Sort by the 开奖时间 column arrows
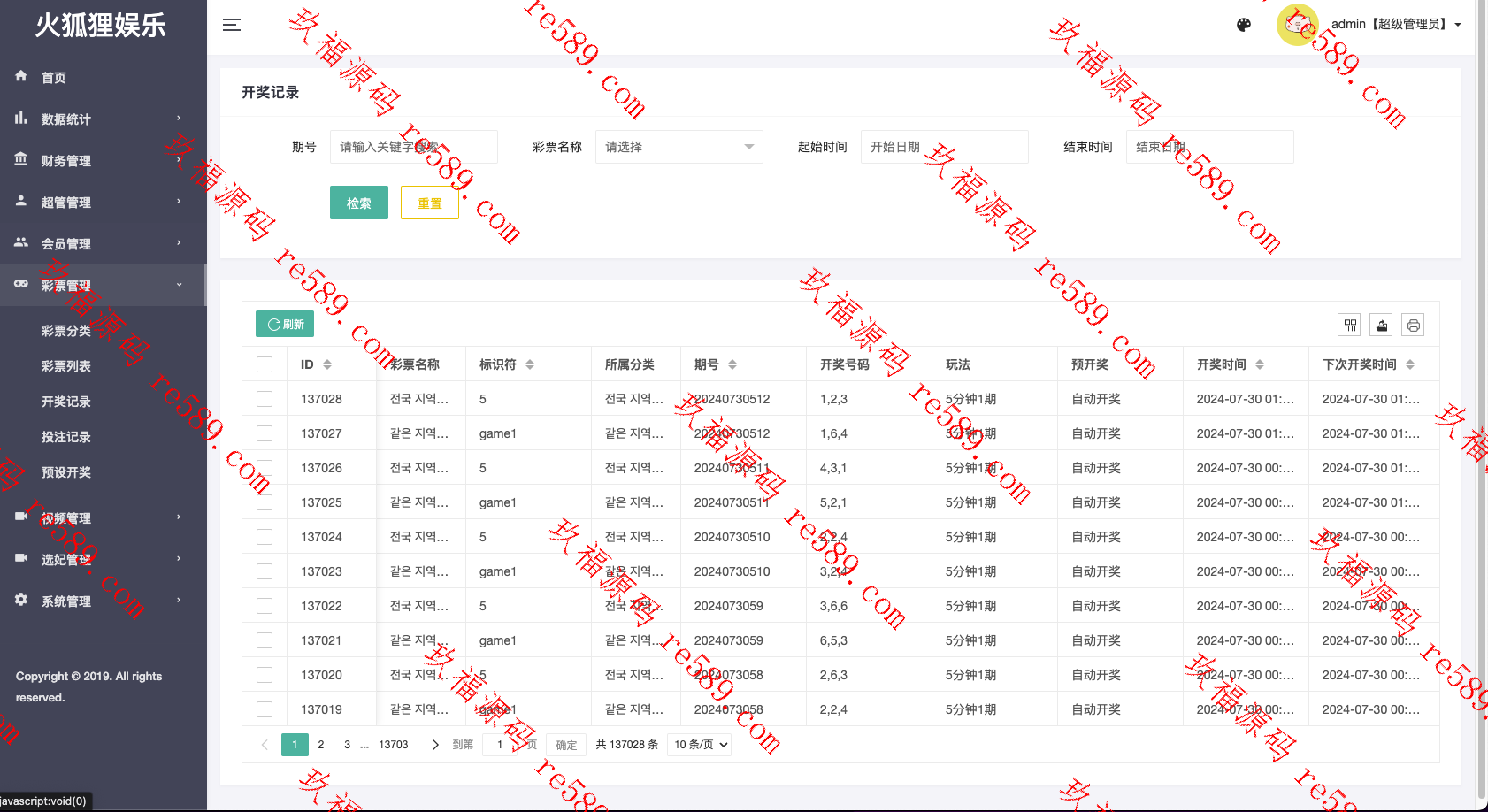This screenshot has width=1488, height=812. click(1260, 364)
